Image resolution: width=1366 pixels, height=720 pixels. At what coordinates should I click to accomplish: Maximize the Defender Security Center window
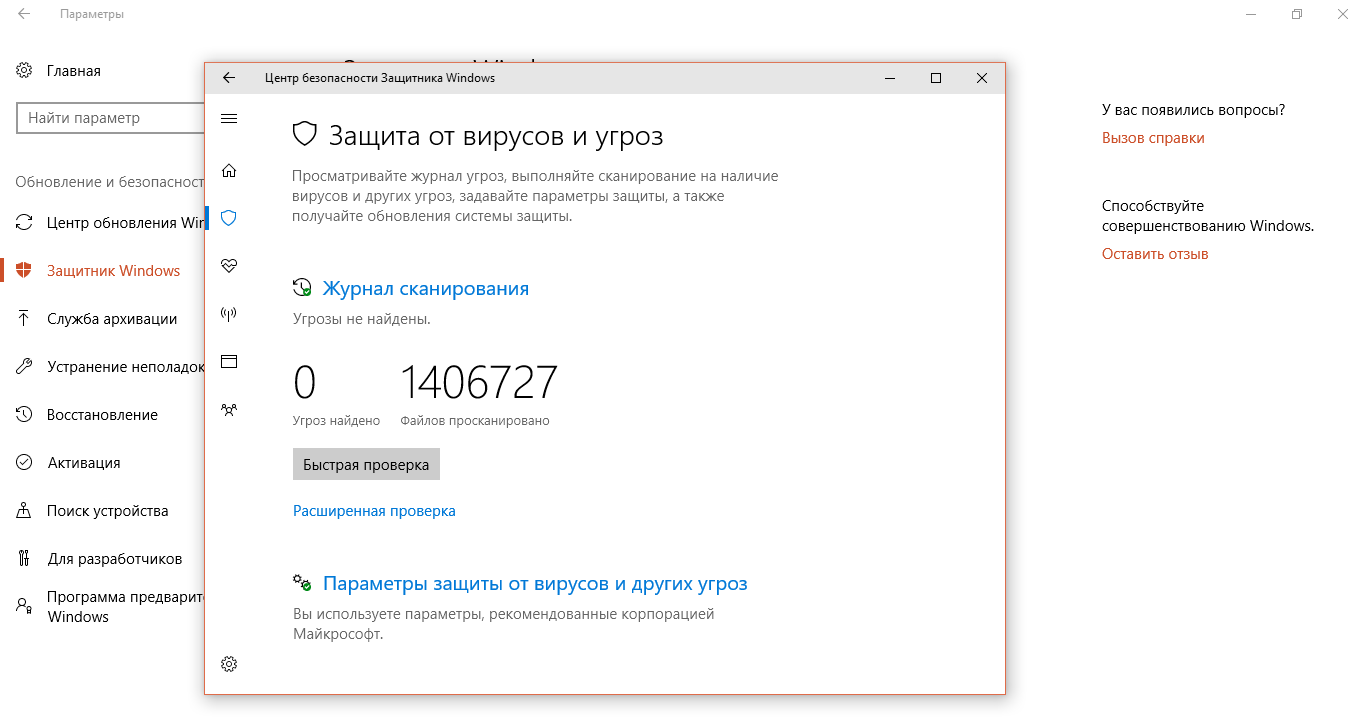(x=936, y=78)
